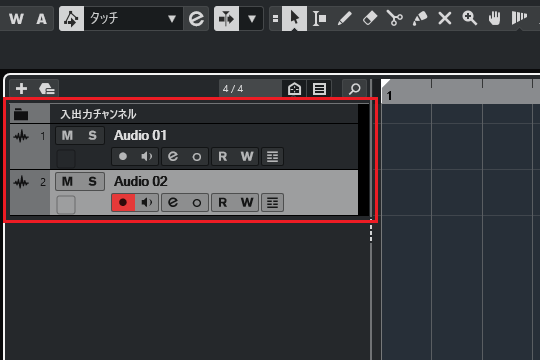Viewport: 540px width, 360px height.
Task: Select the Draw pencil tool
Action: [344, 18]
